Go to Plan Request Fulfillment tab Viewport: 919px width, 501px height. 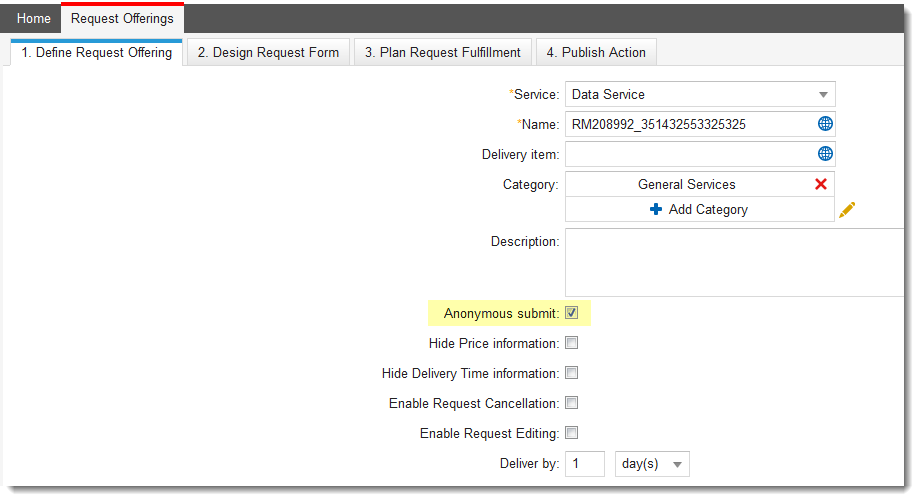pyautogui.click(x=442, y=52)
